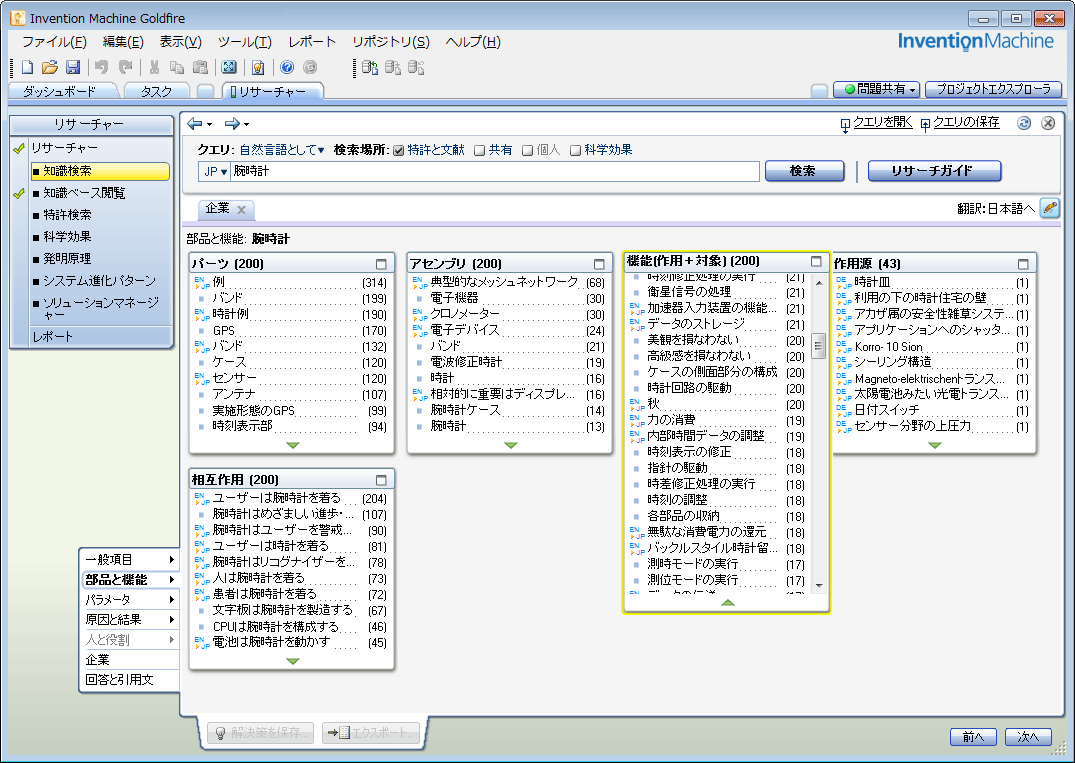Screen dimensions: 1075x763
Task: Click the translation pencil icon
Action: point(1050,208)
